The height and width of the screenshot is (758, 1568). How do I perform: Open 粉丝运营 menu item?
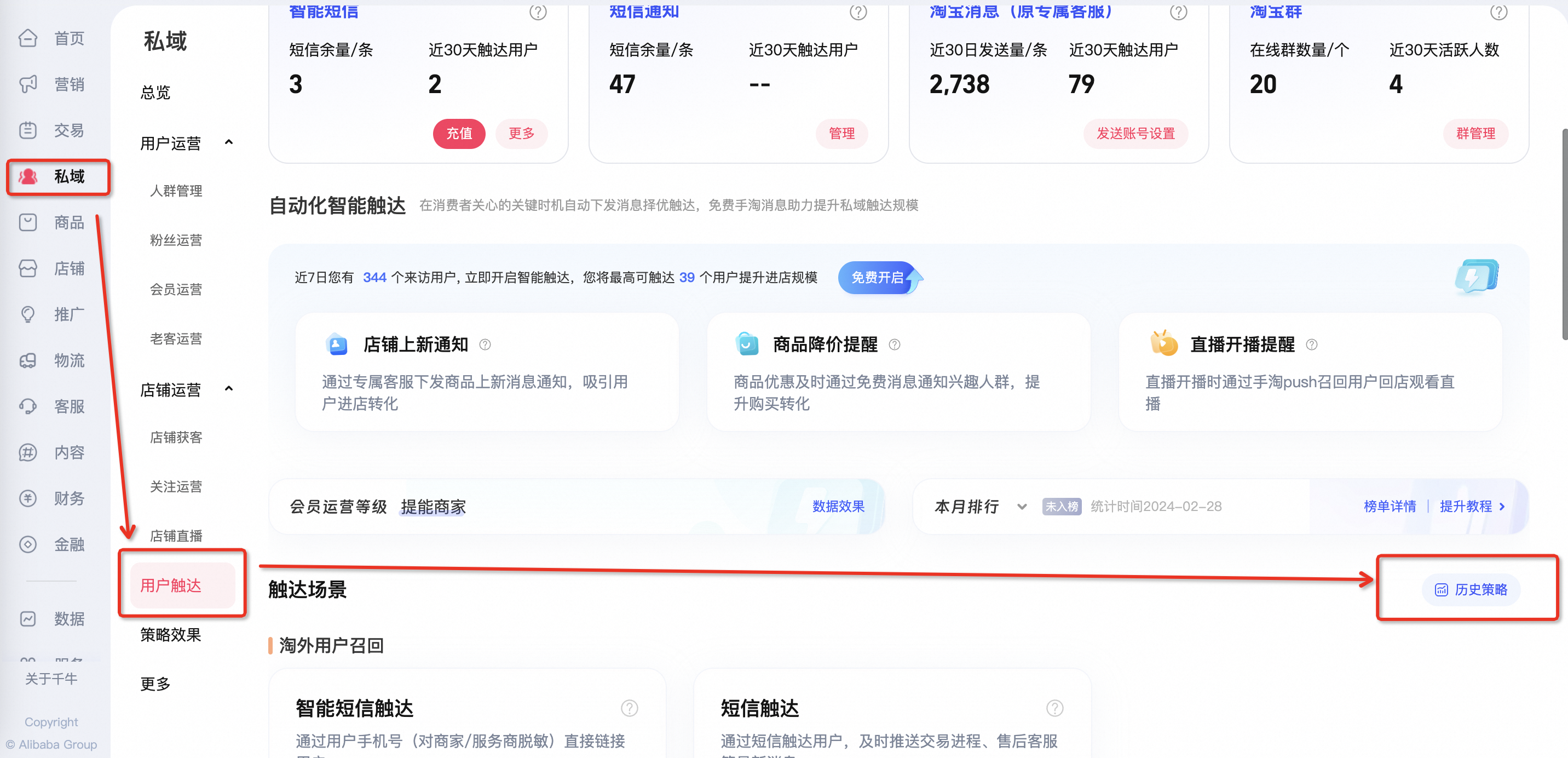pos(176,240)
